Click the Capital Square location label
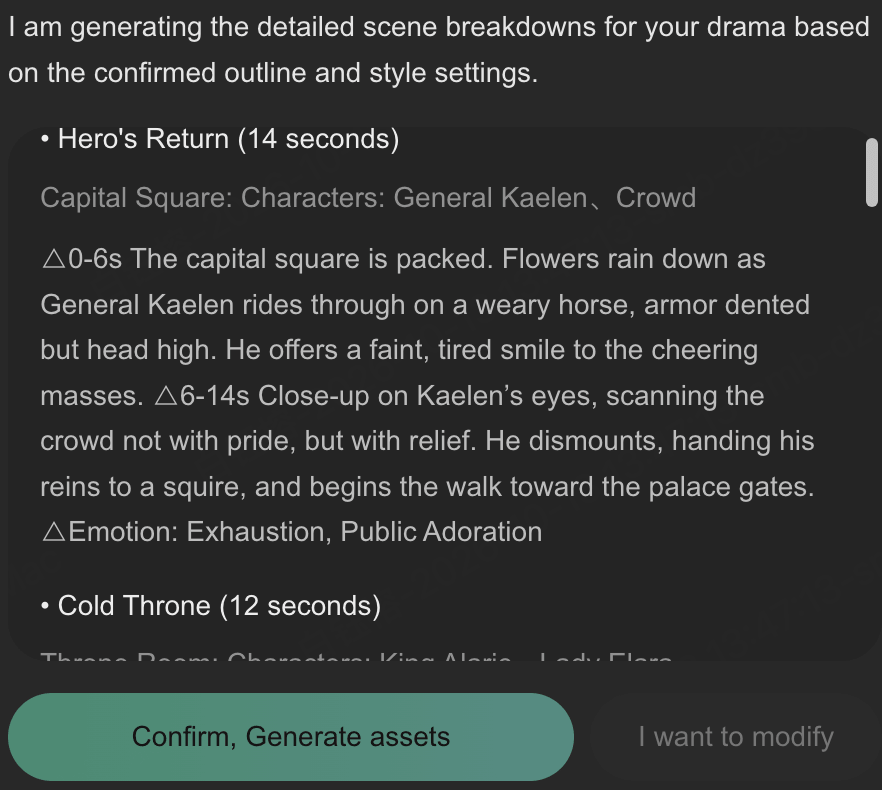Image resolution: width=882 pixels, height=790 pixels. (136, 198)
